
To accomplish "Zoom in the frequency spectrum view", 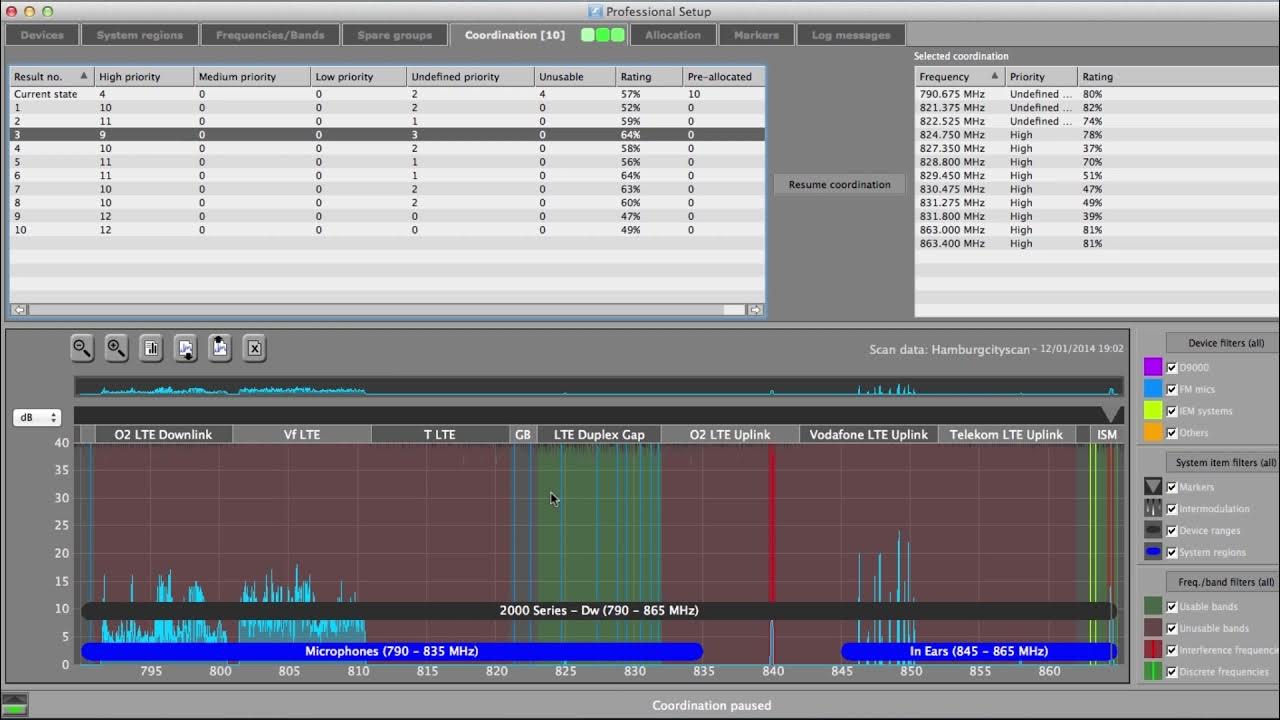I will click(116, 348).
